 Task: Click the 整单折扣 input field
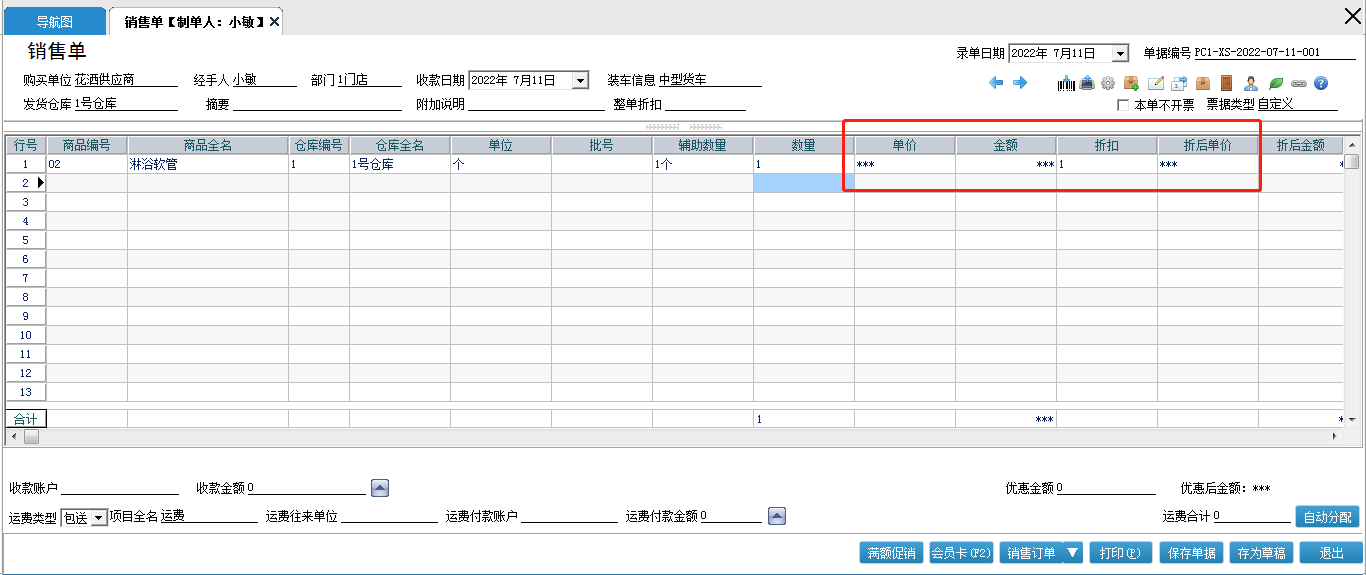pos(705,104)
